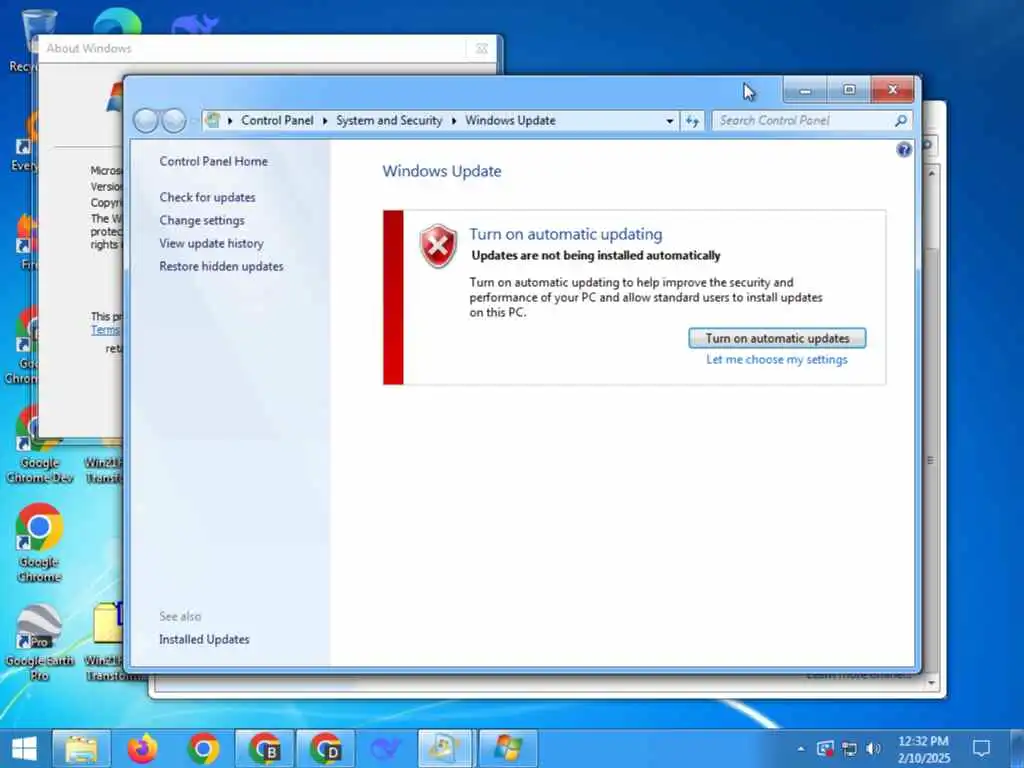1024x768 pixels.
Task: Show hidden tray icons arrow
Action: [801, 749]
